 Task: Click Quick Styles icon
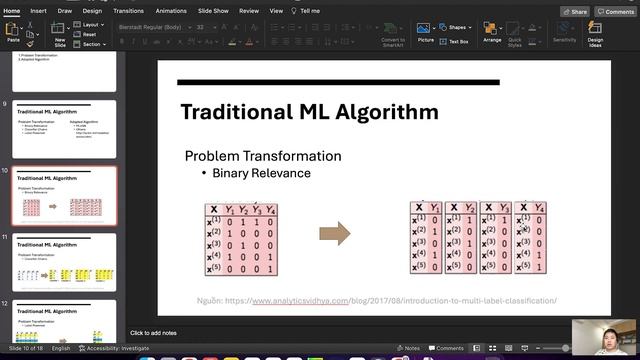click(513, 29)
